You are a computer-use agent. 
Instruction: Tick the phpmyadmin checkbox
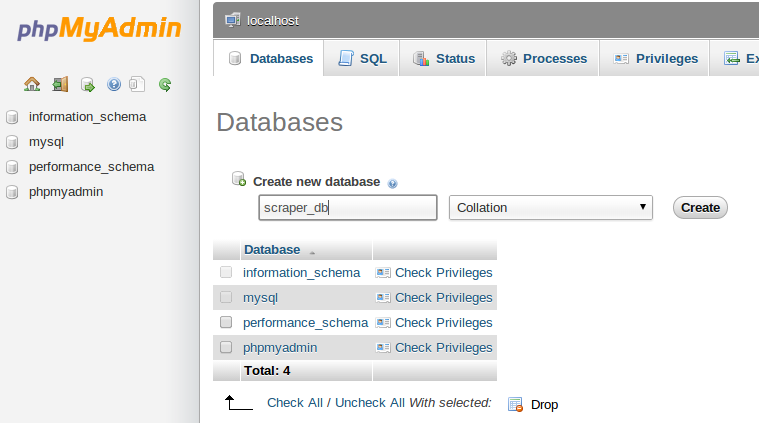[x=226, y=347]
